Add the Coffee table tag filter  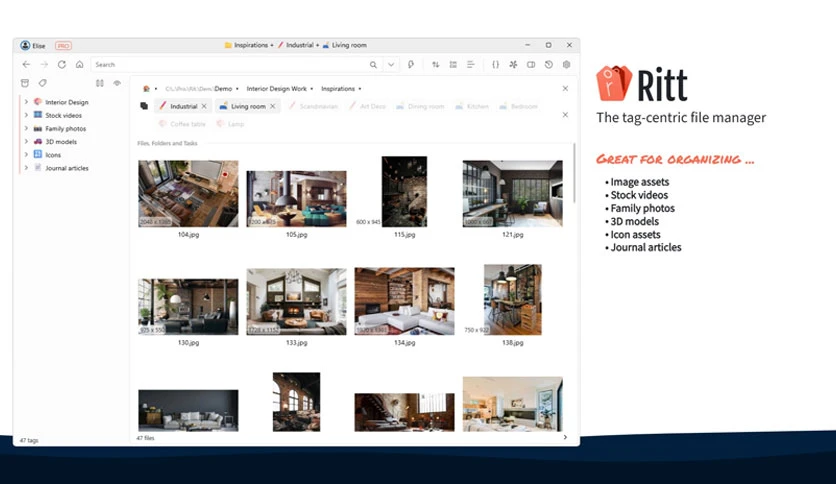[x=182, y=124]
